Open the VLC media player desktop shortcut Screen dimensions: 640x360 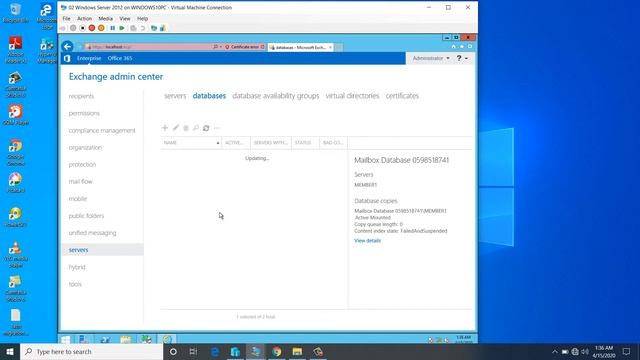(16, 255)
